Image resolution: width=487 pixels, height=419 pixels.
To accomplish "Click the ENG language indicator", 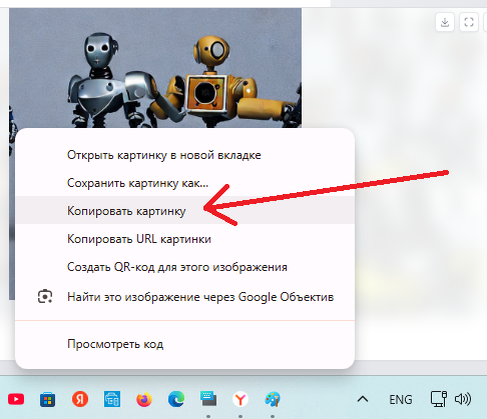I will click(401, 399).
